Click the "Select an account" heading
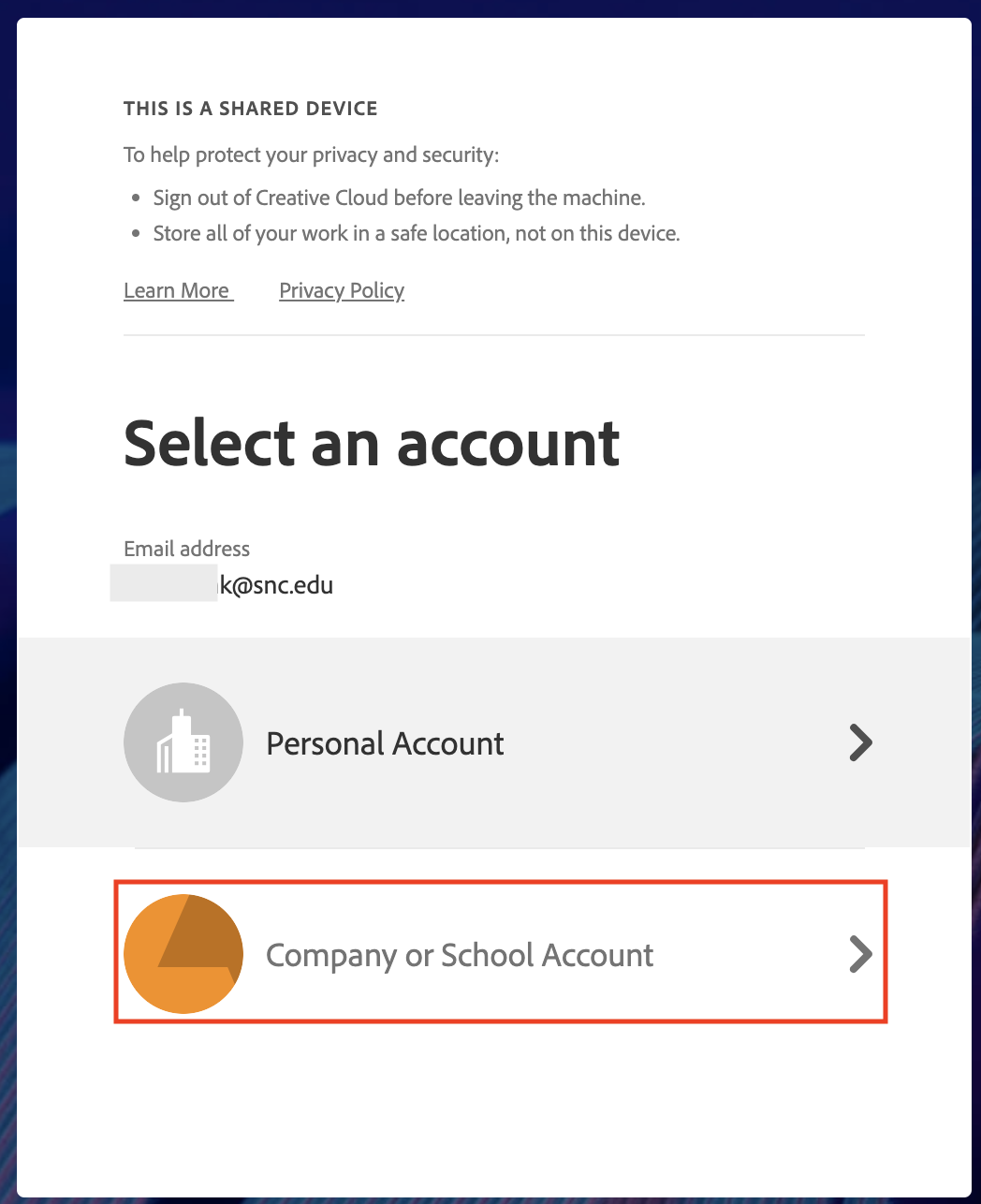The image size is (981, 1204). 372,443
